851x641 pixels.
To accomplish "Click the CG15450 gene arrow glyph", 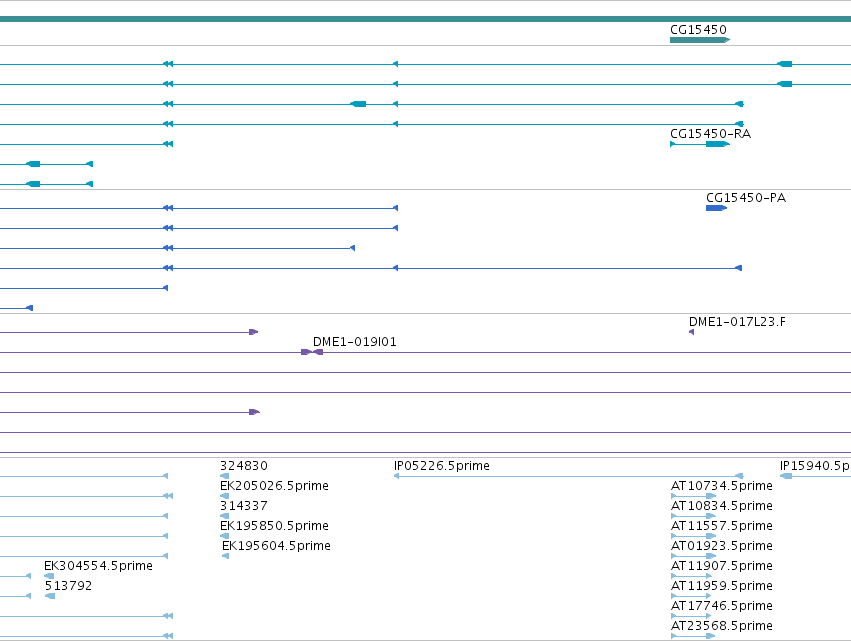I will coord(700,40).
